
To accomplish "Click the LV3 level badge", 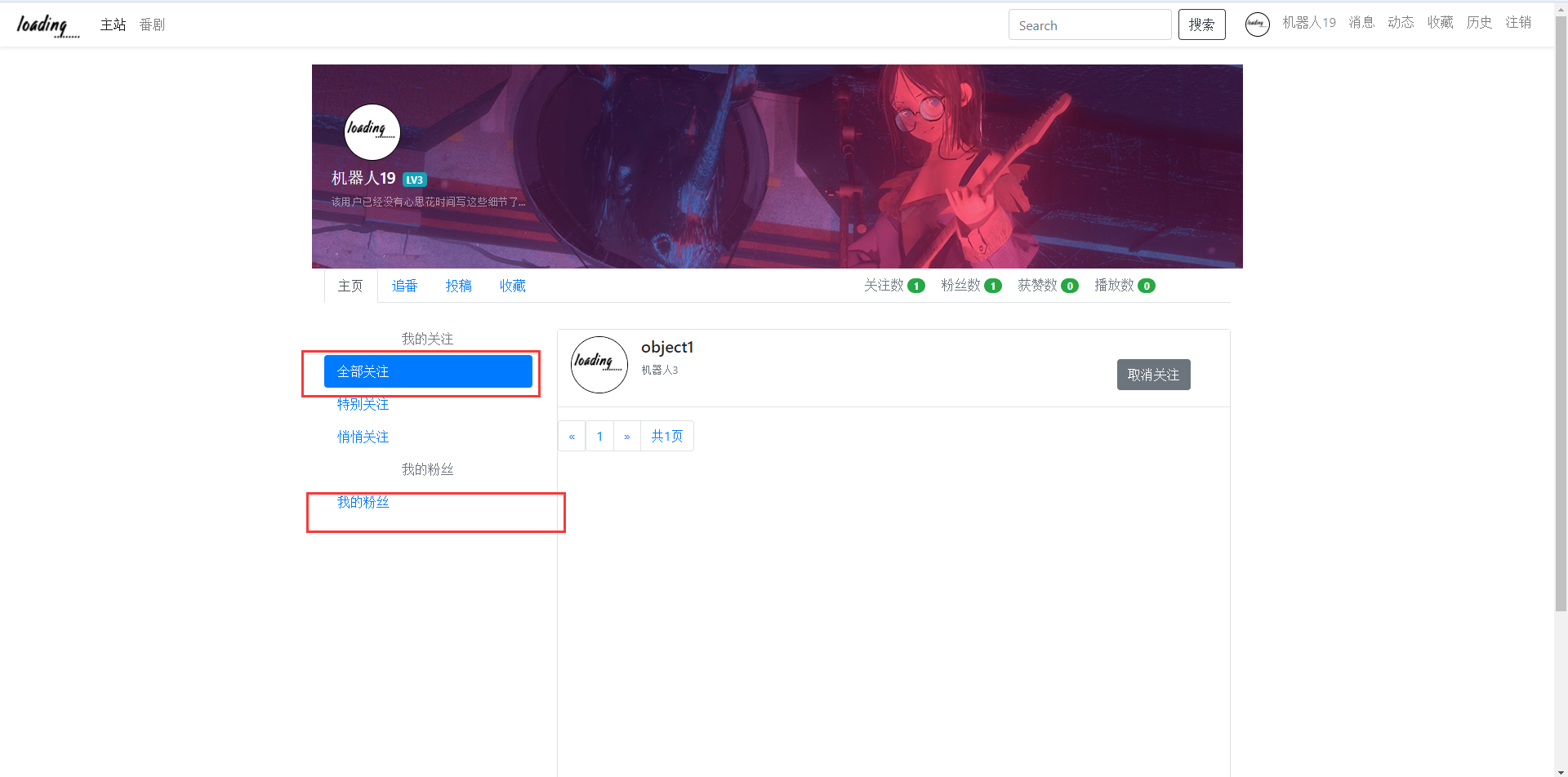I will tap(415, 180).
